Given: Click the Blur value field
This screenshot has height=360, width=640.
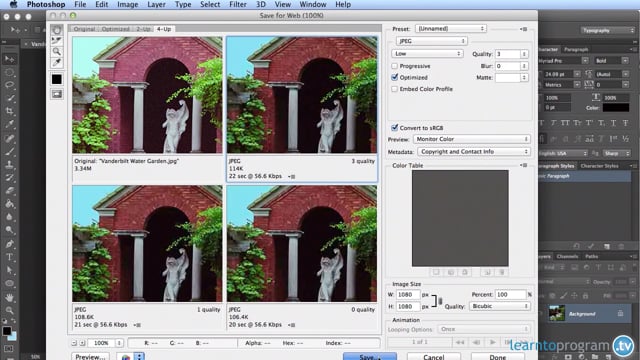Looking at the screenshot, I should (x=507, y=66).
